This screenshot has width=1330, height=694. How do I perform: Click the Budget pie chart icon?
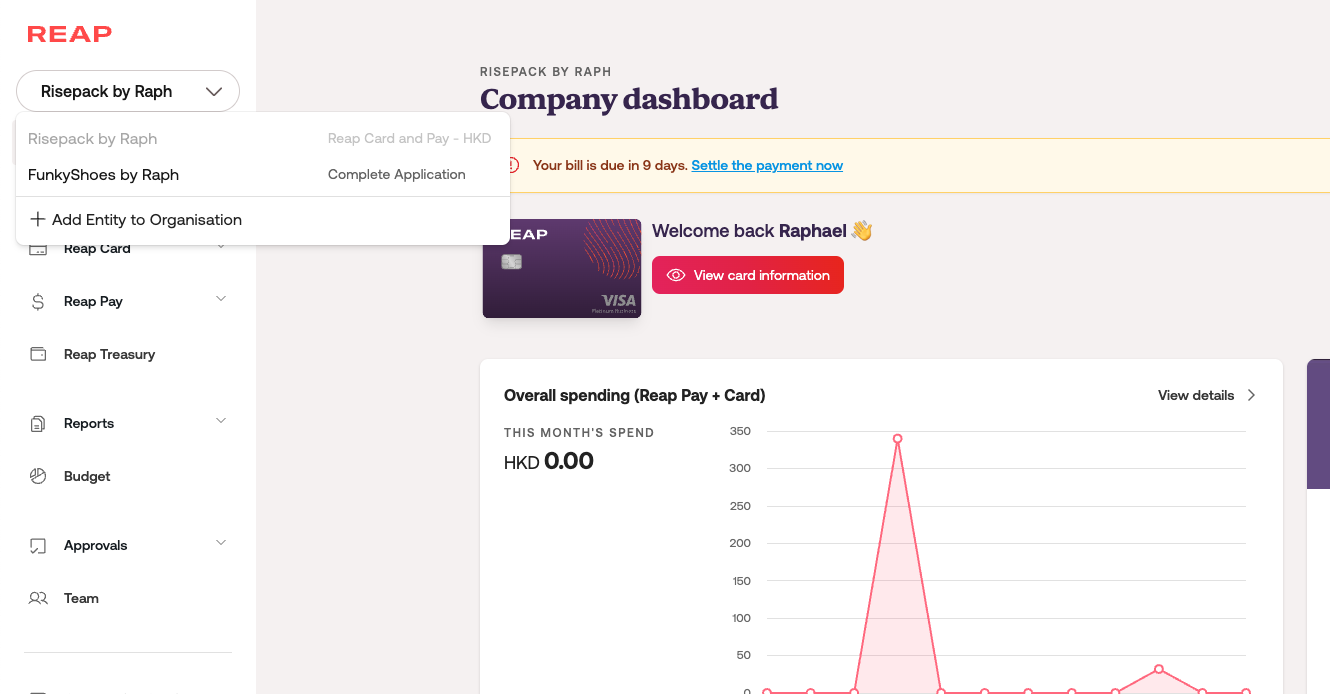click(x=38, y=476)
